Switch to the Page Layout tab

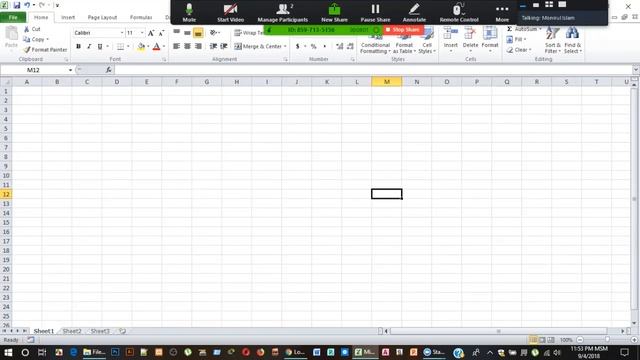102,17
